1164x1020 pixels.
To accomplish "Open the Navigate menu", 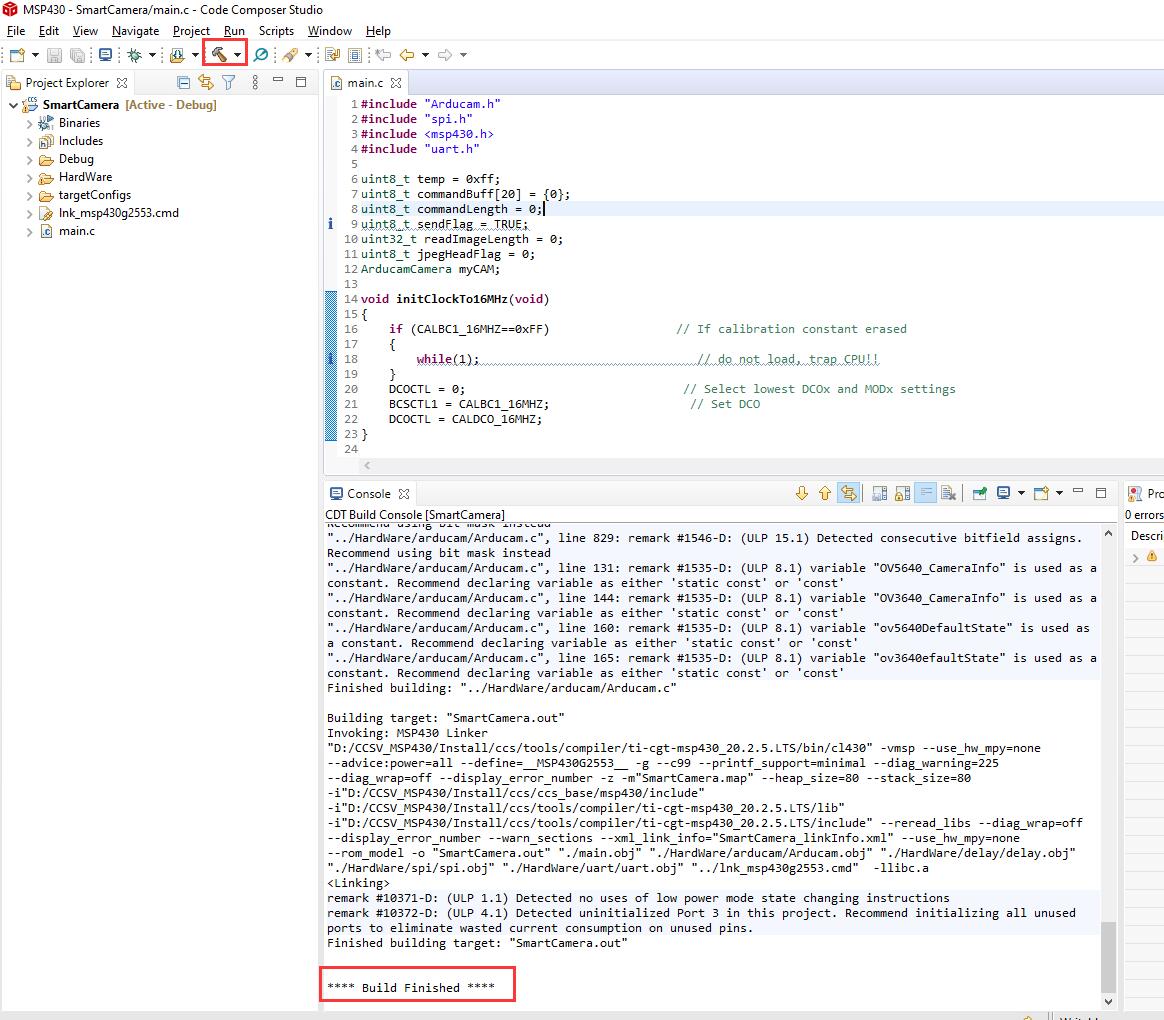I will click(135, 31).
